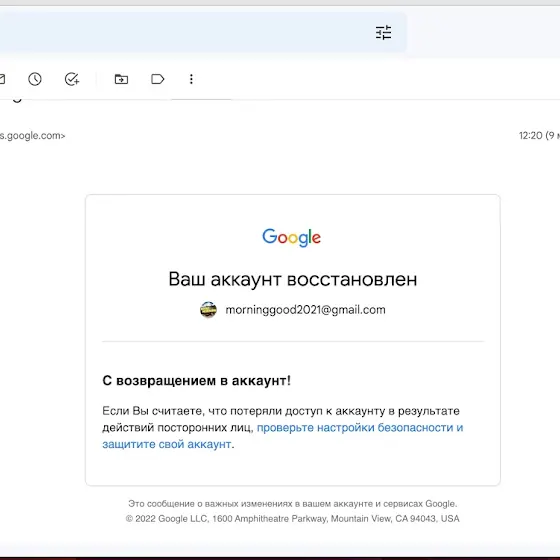Click the 'С возвращением в аккаунт!' text
560x560 pixels.
[x=196, y=381]
